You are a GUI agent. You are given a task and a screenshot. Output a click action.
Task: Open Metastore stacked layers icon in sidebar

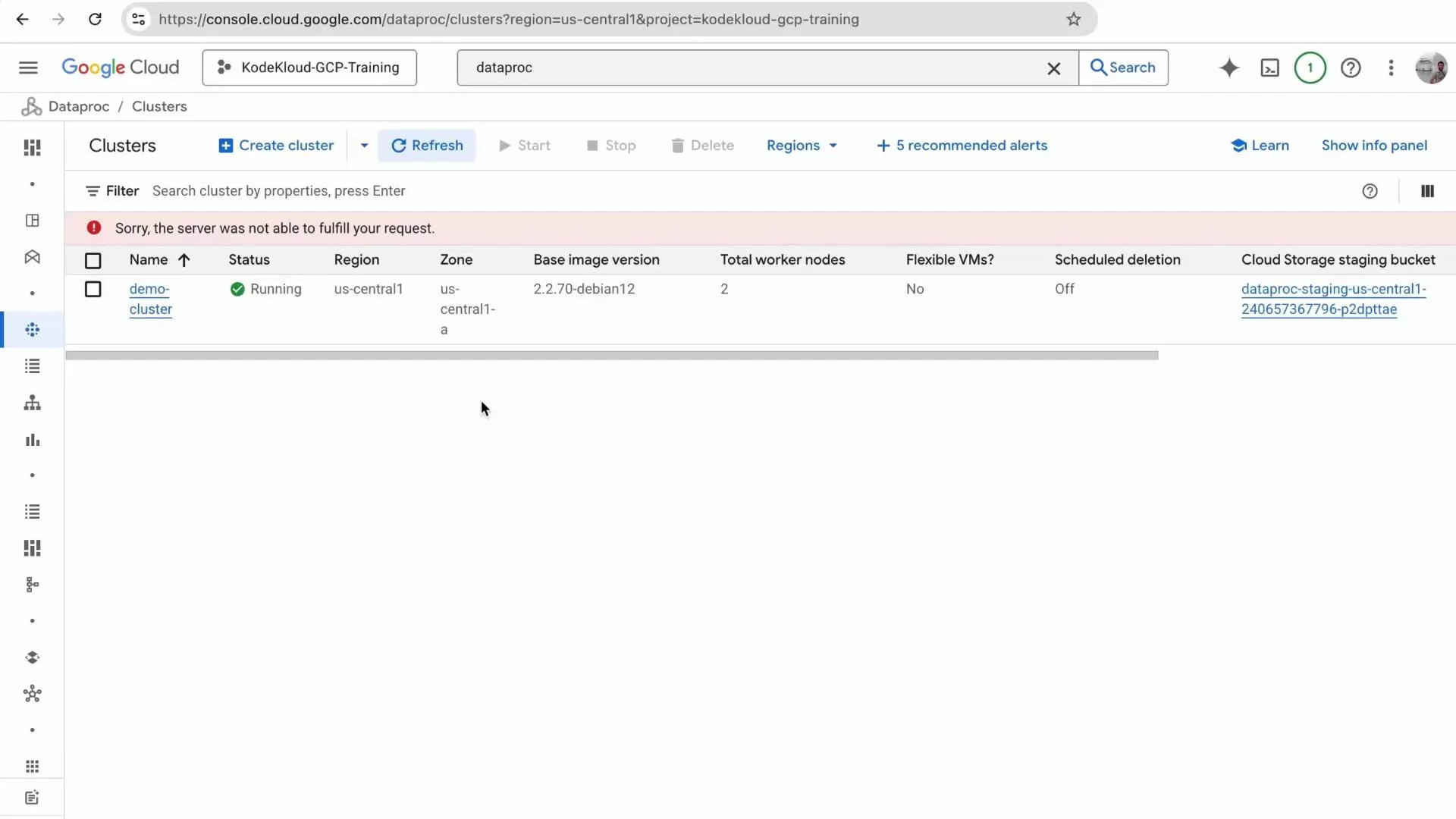pyautogui.click(x=32, y=657)
